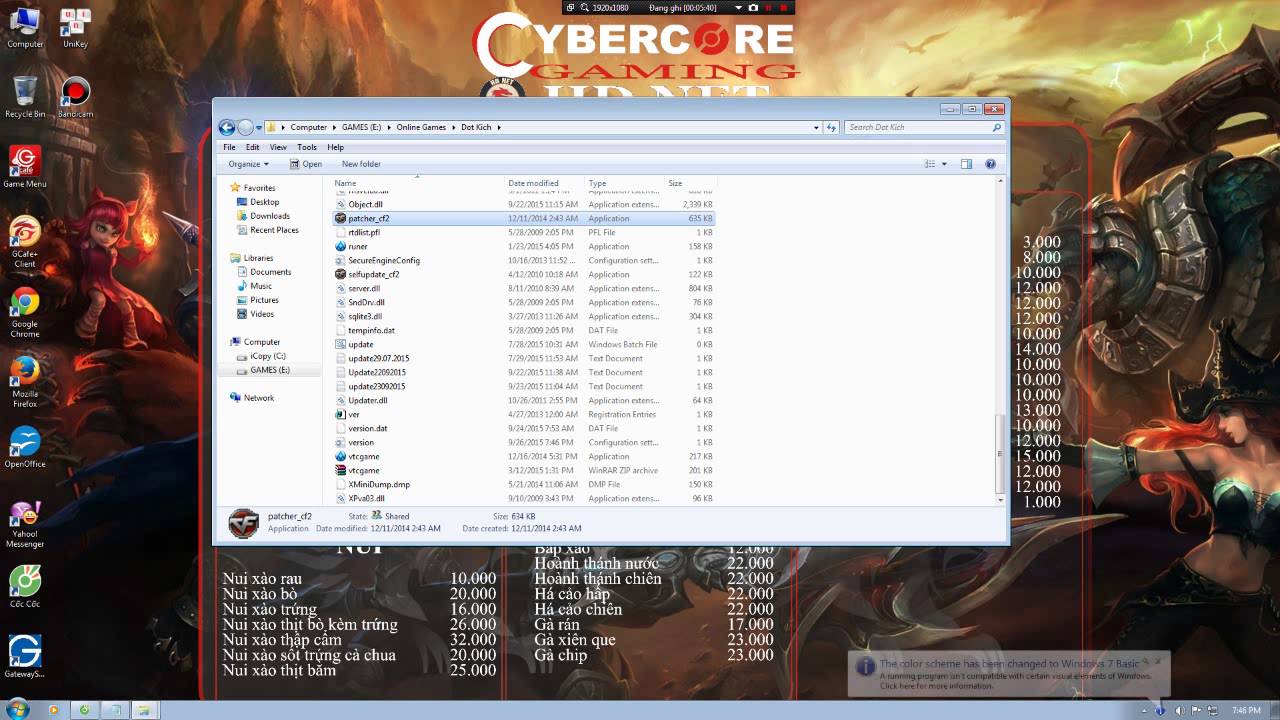Expand the view options dropdown arrow
This screenshot has height=720, width=1280.
coord(943,164)
